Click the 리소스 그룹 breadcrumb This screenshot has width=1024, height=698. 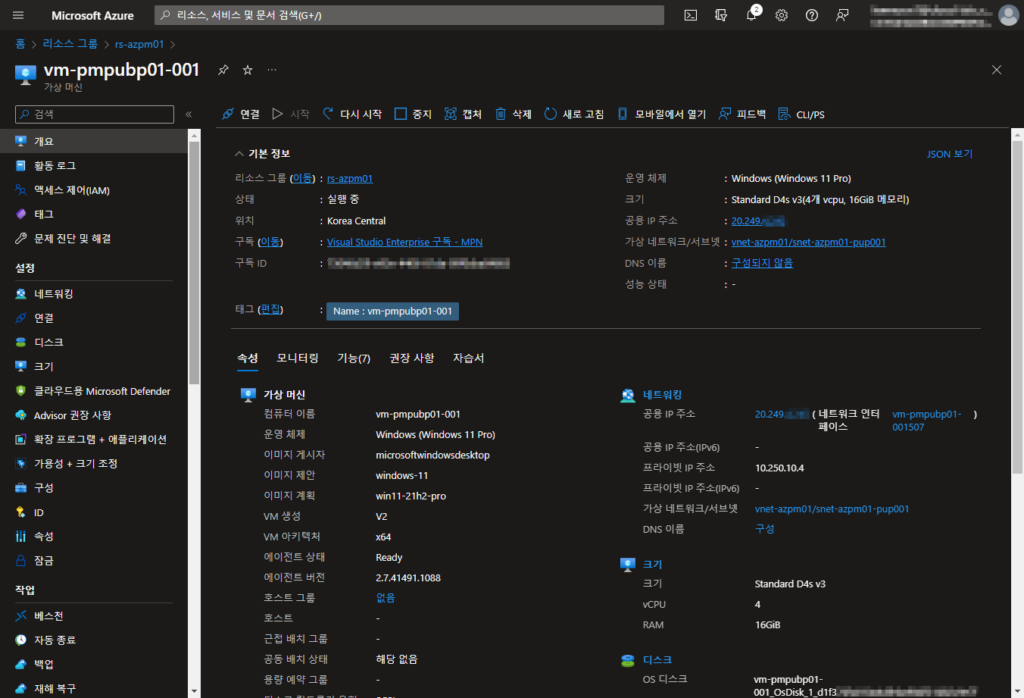[x=70, y=44]
